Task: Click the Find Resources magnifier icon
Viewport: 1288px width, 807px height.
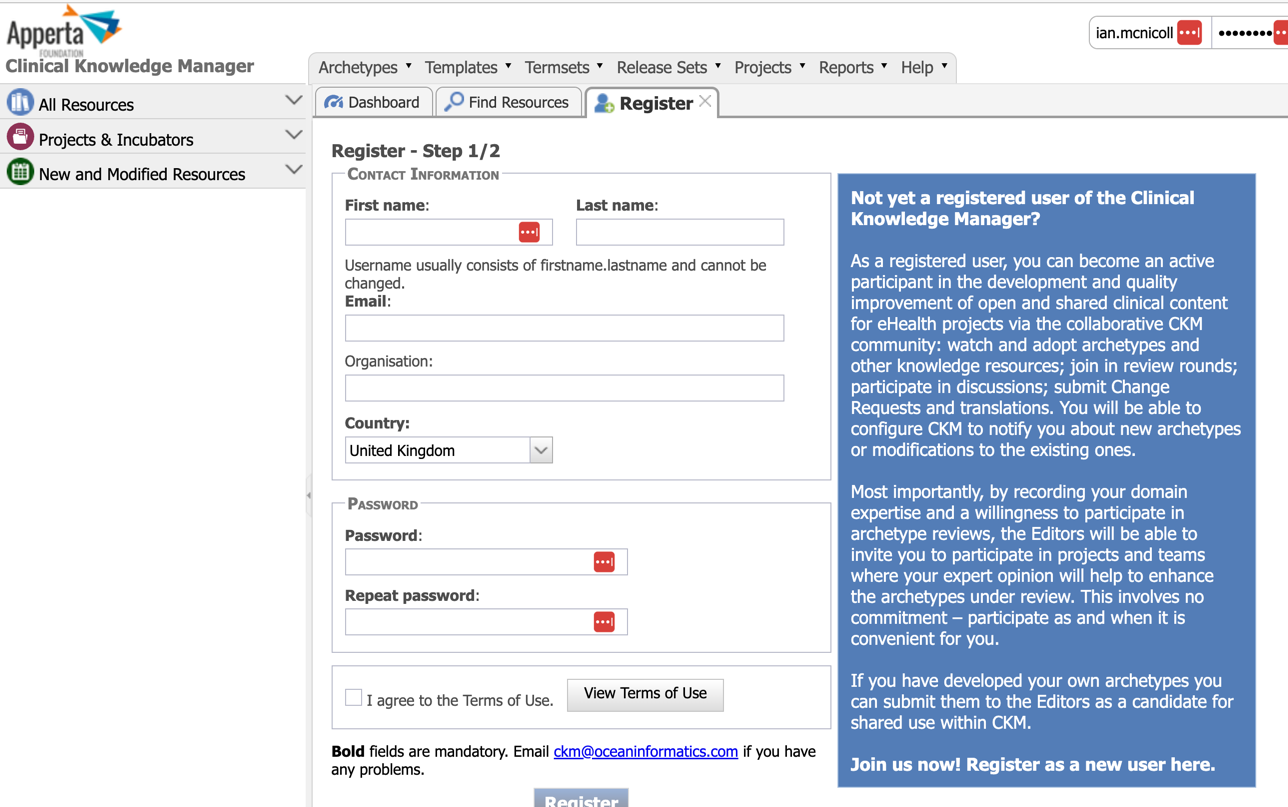Action: (455, 102)
